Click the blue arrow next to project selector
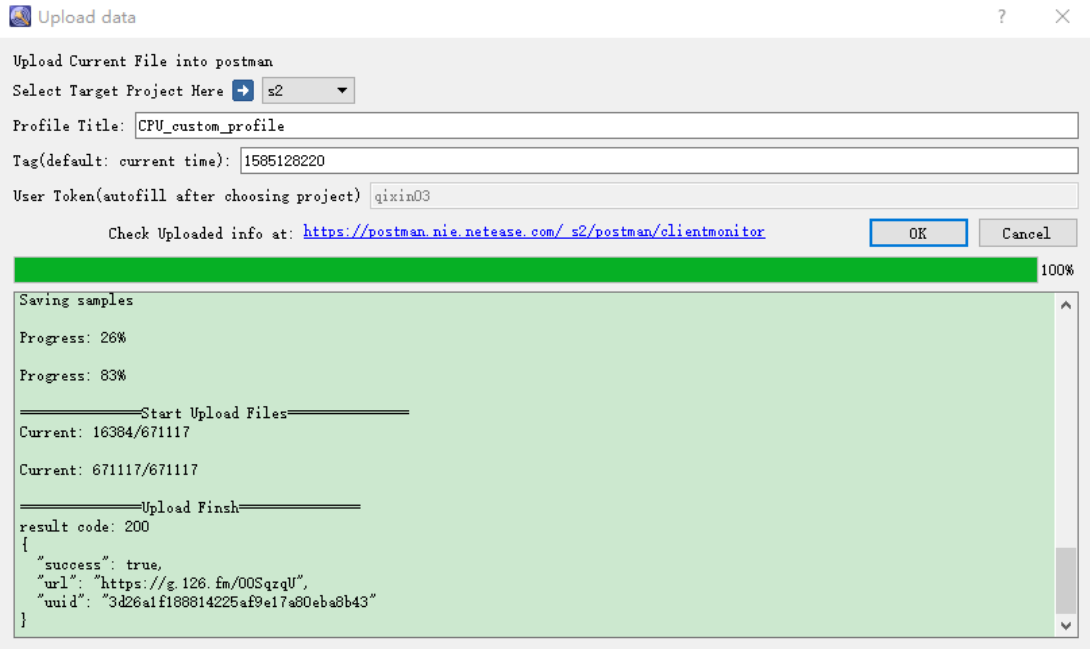Screen dimensions: 1090x650 (x=241, y=90)
